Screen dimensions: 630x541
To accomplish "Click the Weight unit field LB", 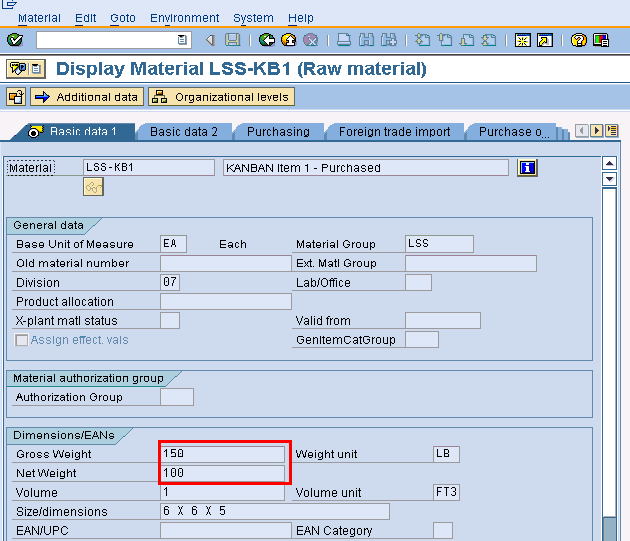I will click(x=446, y=454).
